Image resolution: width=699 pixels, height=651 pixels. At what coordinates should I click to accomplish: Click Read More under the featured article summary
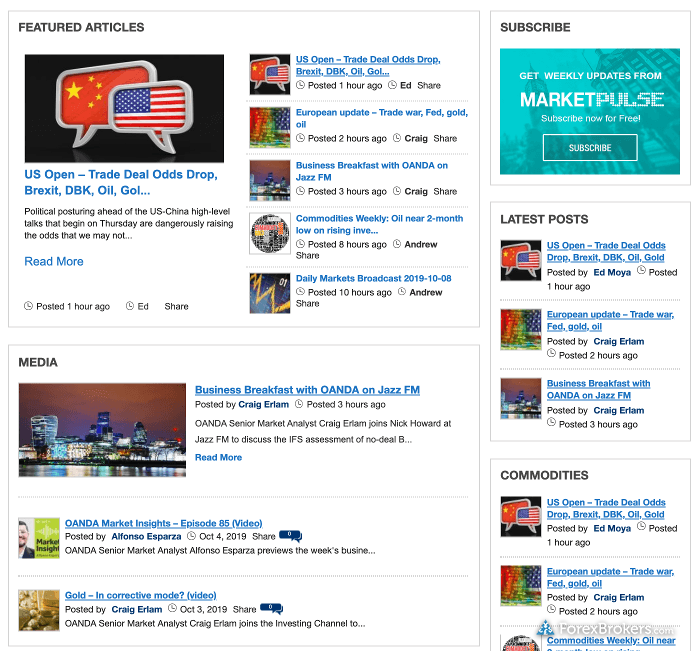(54, 261)
